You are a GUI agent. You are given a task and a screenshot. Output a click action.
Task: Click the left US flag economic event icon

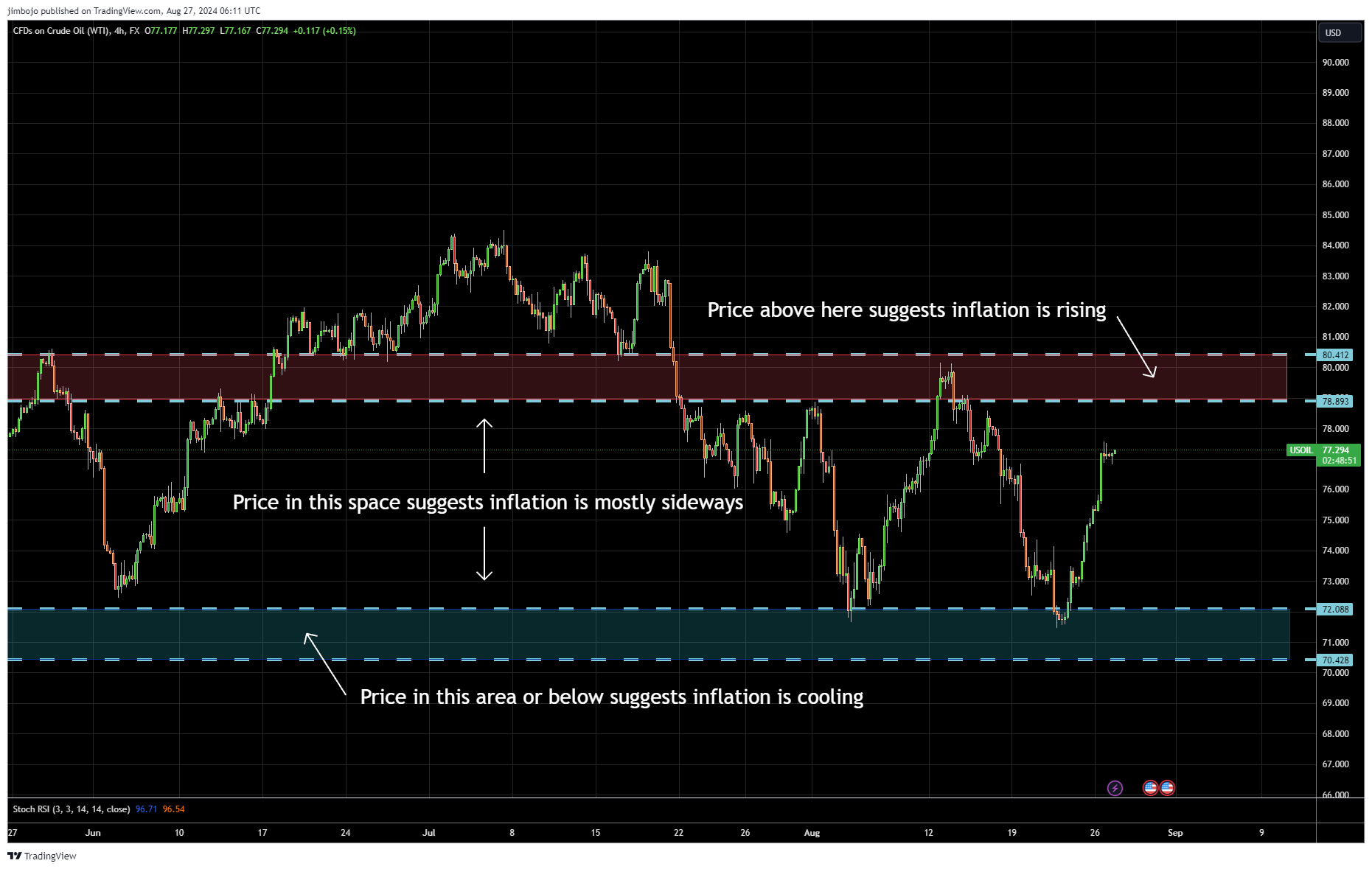tap(1150, 788)
